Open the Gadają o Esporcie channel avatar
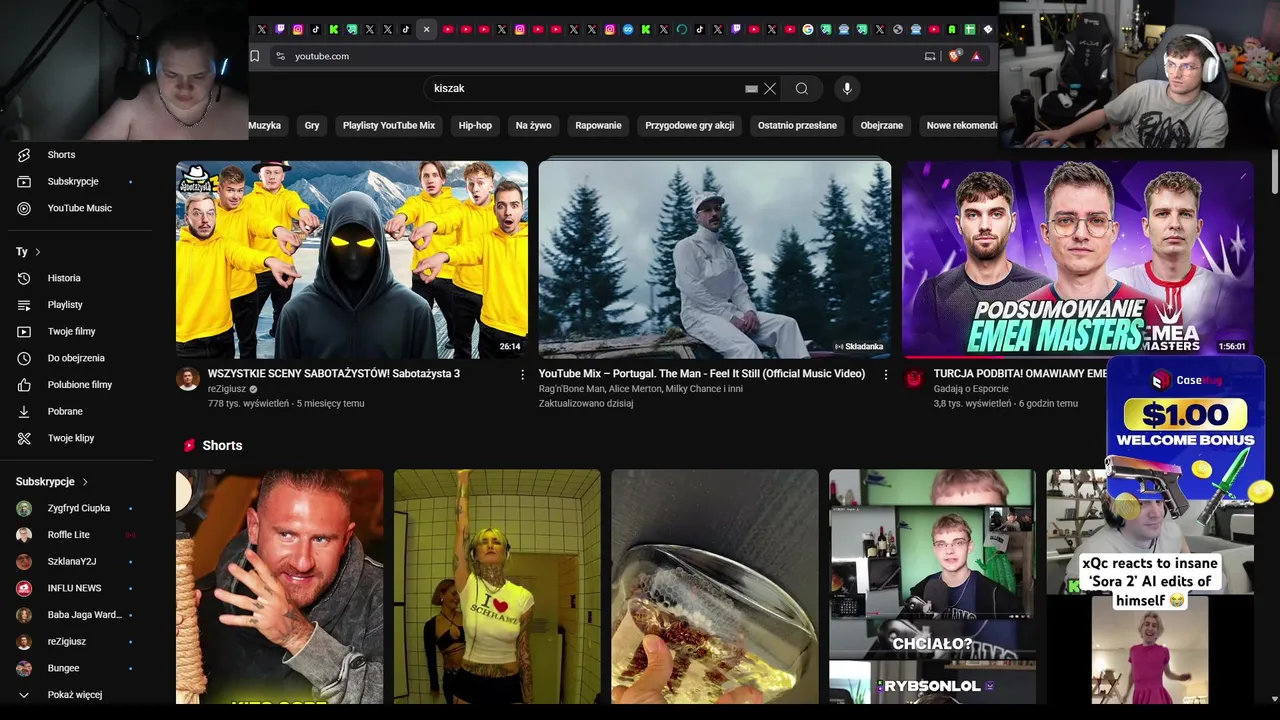 click(x=914, y=378)
